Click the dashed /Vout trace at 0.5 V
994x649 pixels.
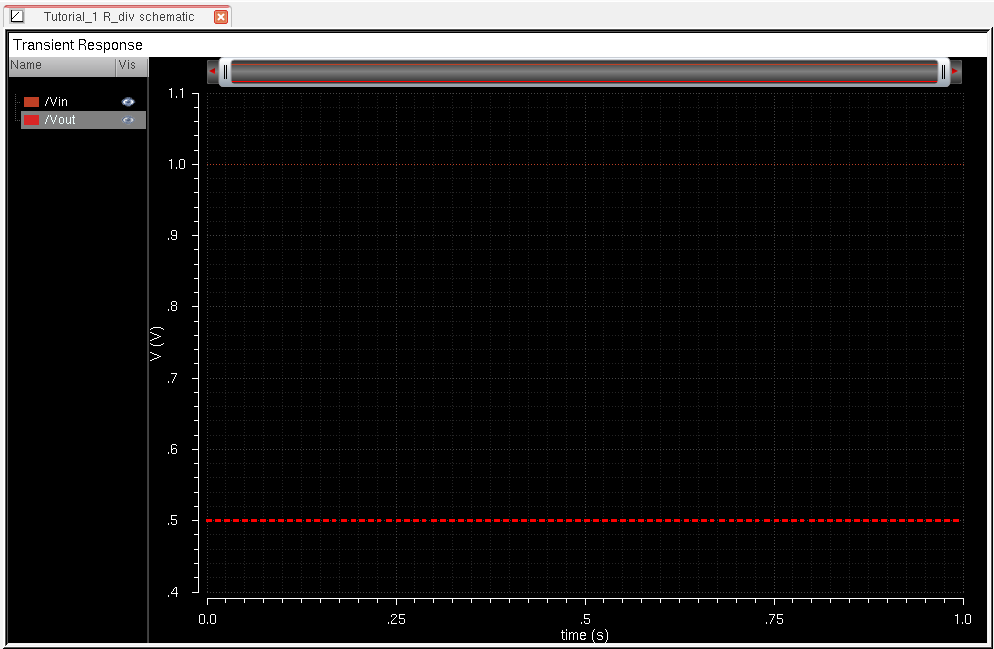583,520
